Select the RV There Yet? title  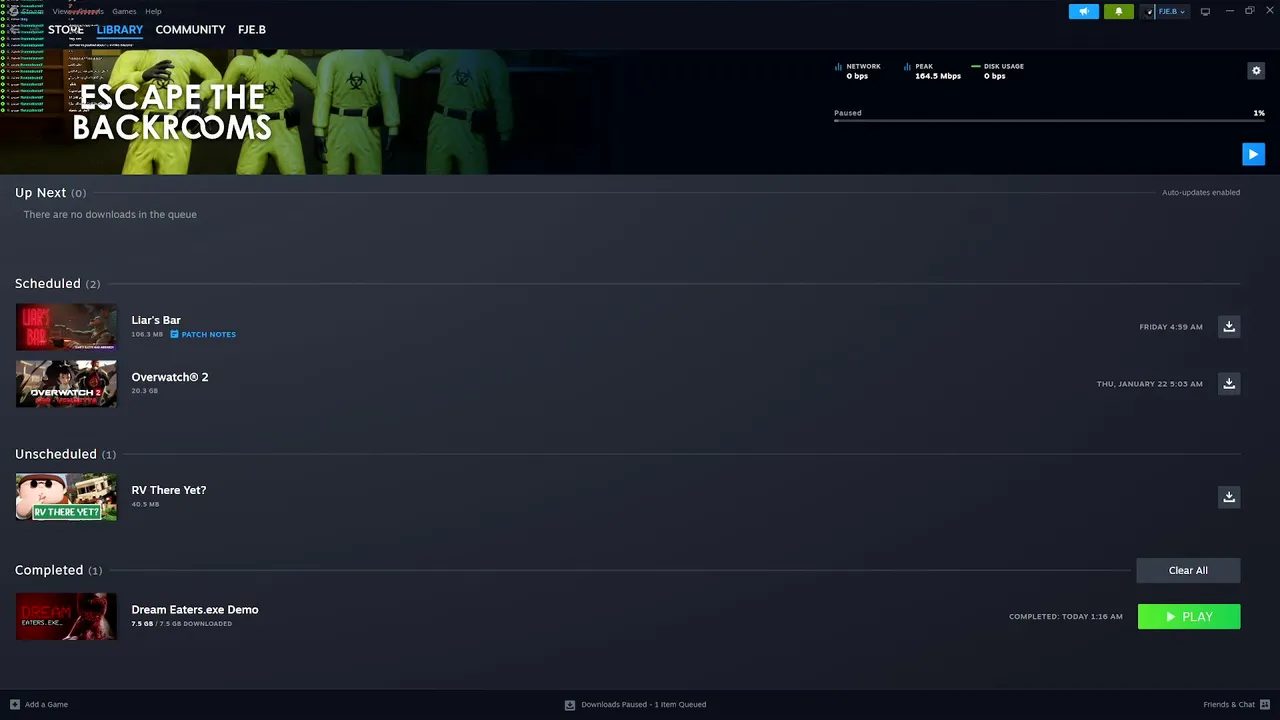click(169, 490)
